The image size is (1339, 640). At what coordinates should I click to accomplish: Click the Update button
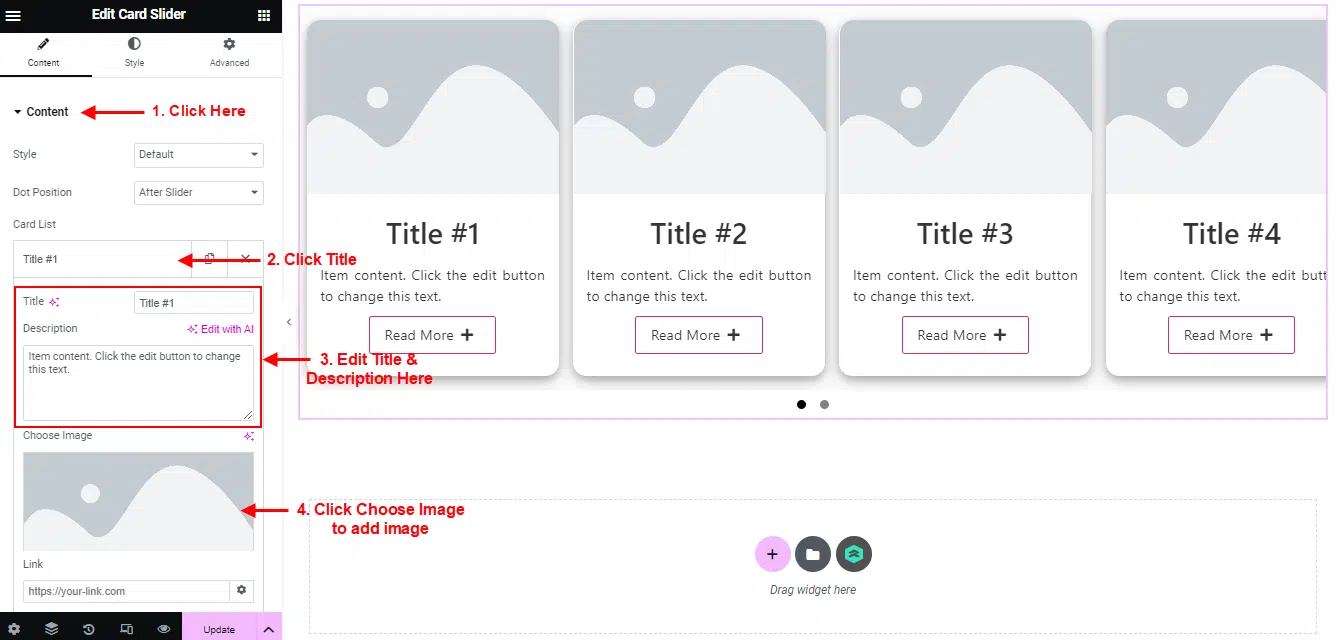click(x=219, y=629)
